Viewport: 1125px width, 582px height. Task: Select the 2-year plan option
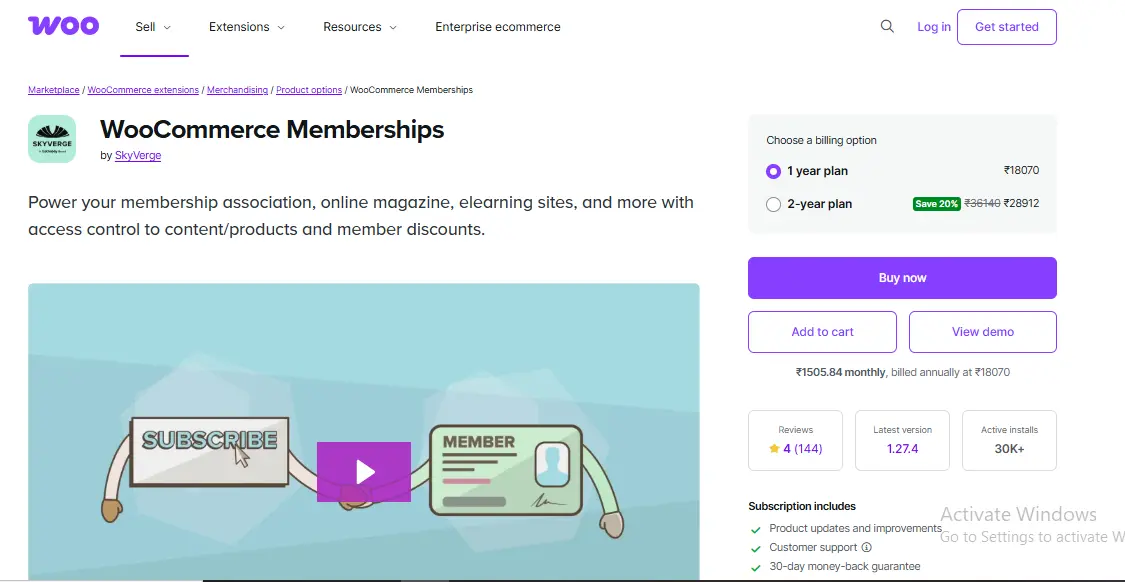point(773,204)
